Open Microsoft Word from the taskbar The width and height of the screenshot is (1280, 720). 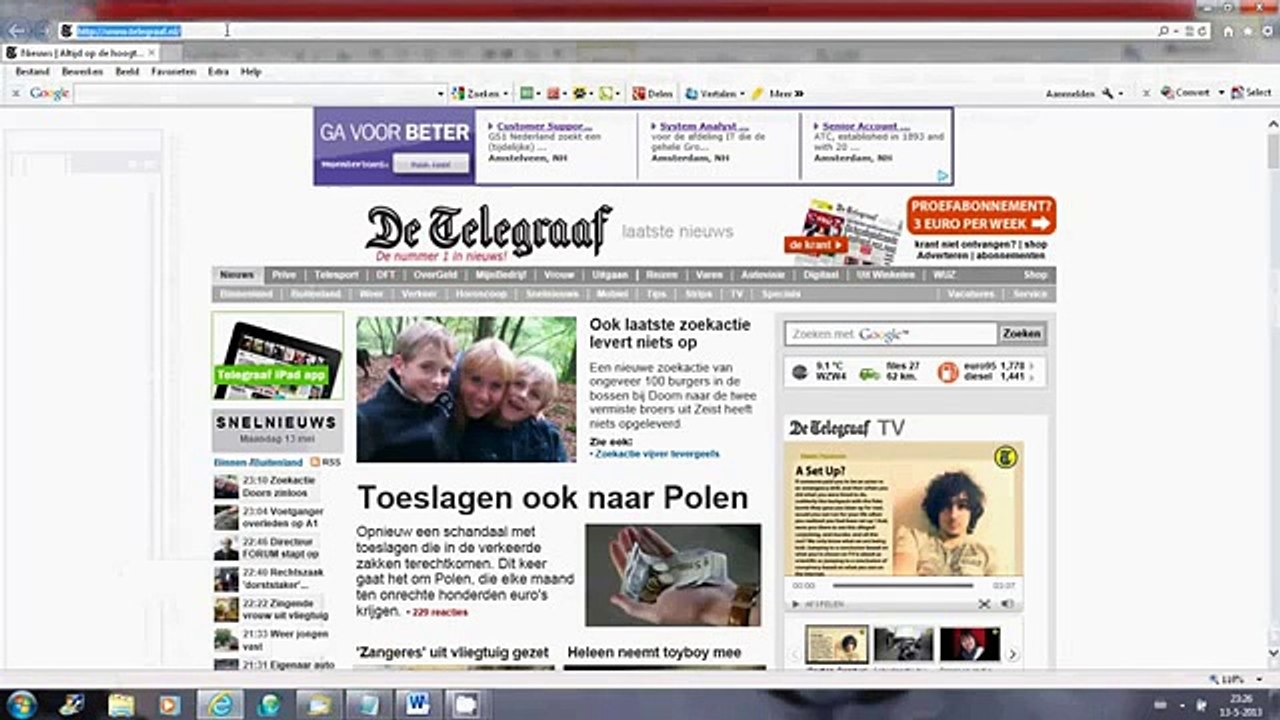click(417, 704)
